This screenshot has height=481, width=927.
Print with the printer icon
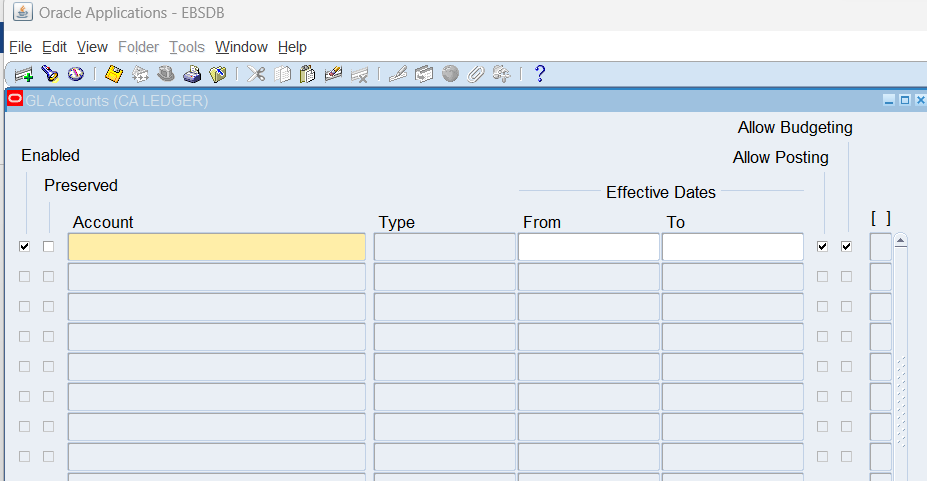192,74
